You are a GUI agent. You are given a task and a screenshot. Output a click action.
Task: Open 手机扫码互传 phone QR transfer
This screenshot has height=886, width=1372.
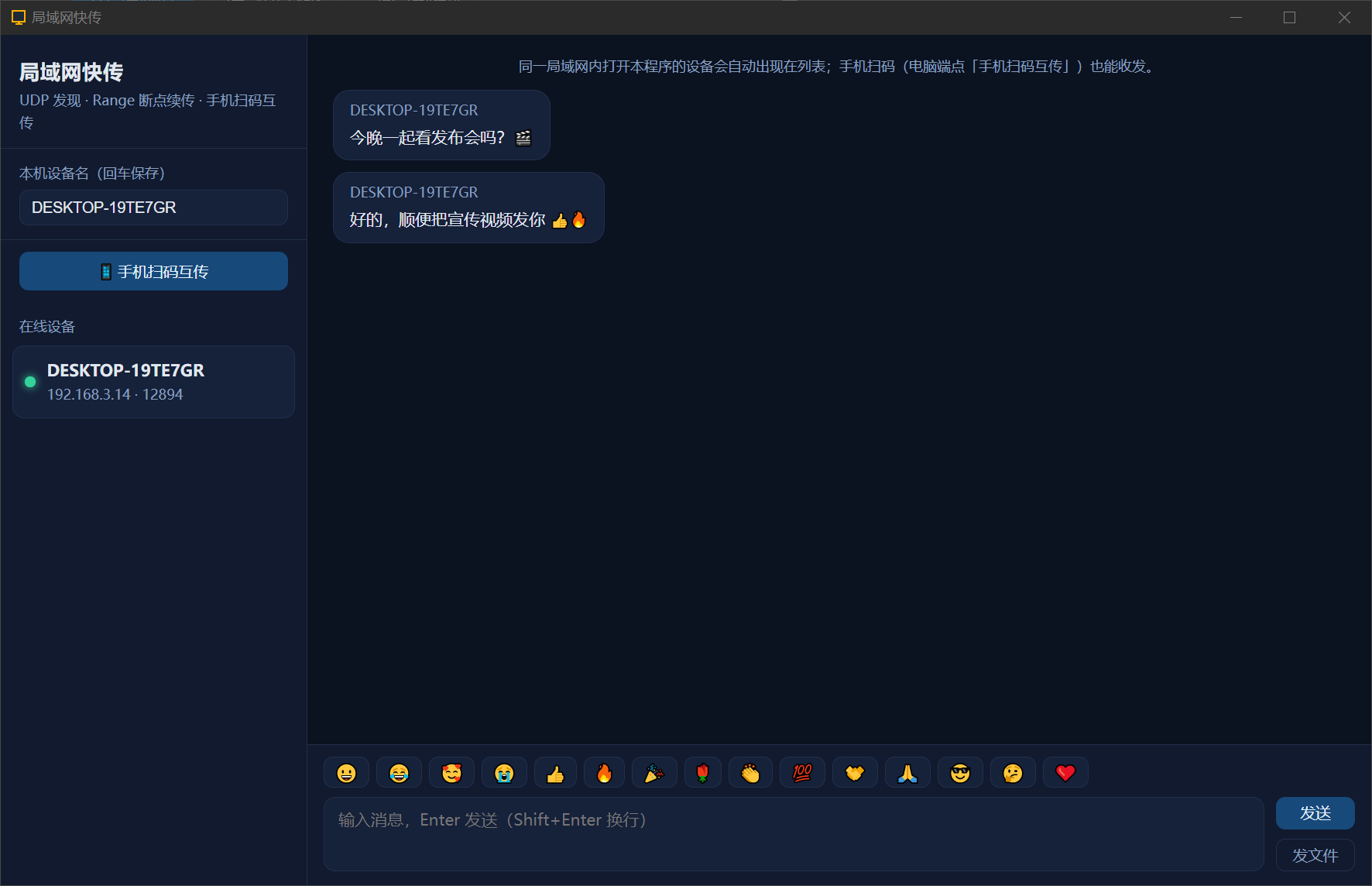click(x=153, y=271)
